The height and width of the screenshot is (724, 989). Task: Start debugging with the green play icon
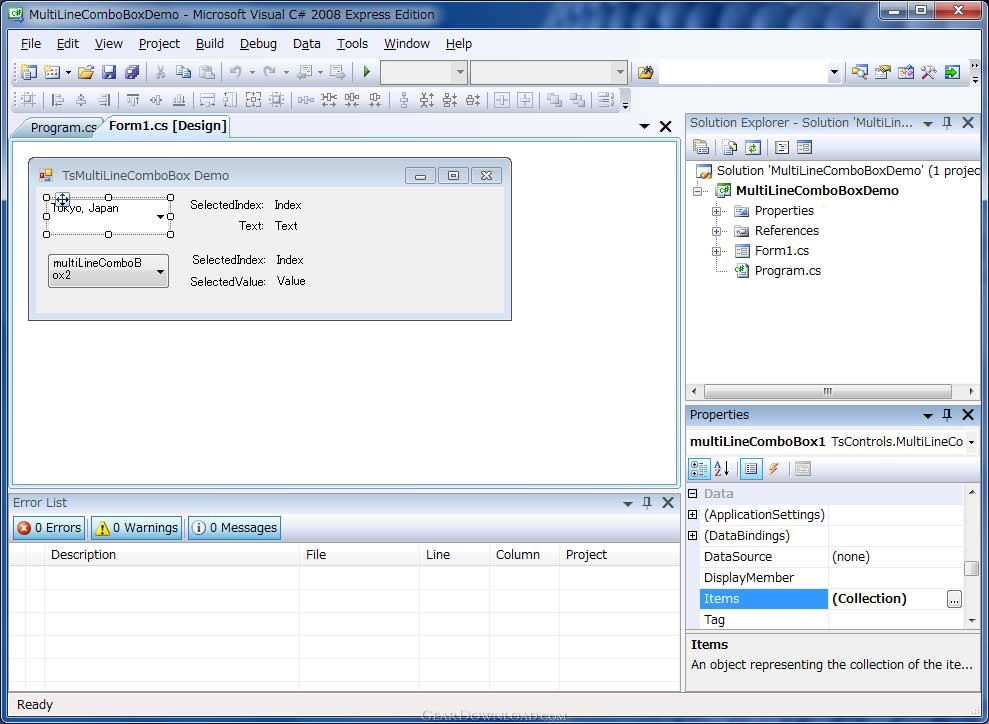[x=366, y=72]
